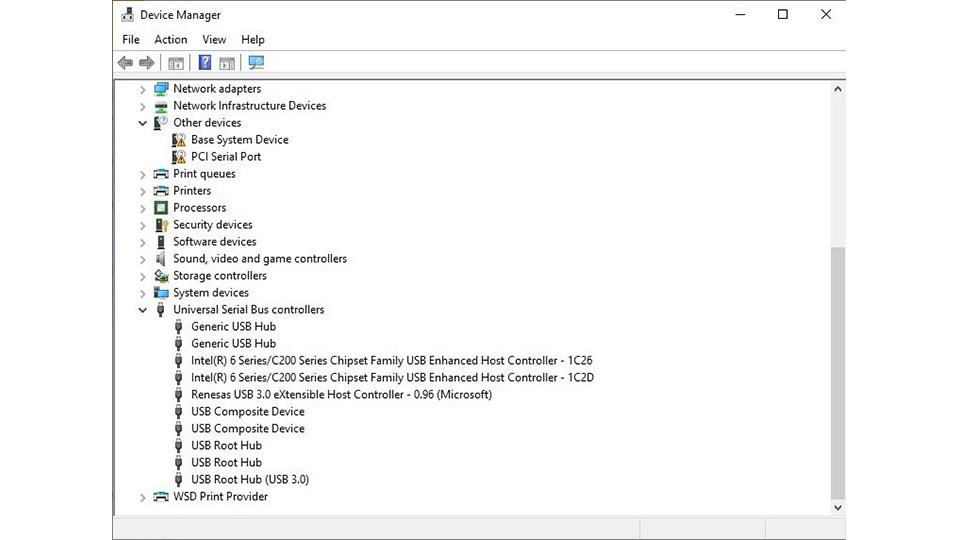Click the scrollbar up arrow

[838, 89]
